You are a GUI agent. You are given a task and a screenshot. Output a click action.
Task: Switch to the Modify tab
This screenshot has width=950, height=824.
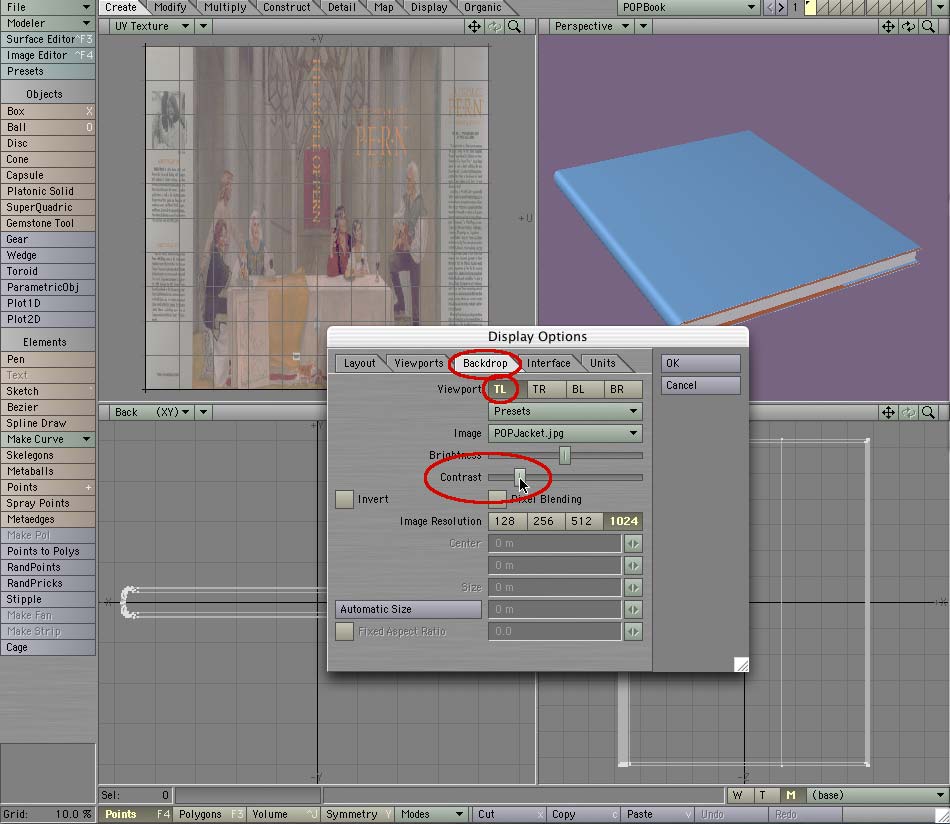(x=170, y=7)
